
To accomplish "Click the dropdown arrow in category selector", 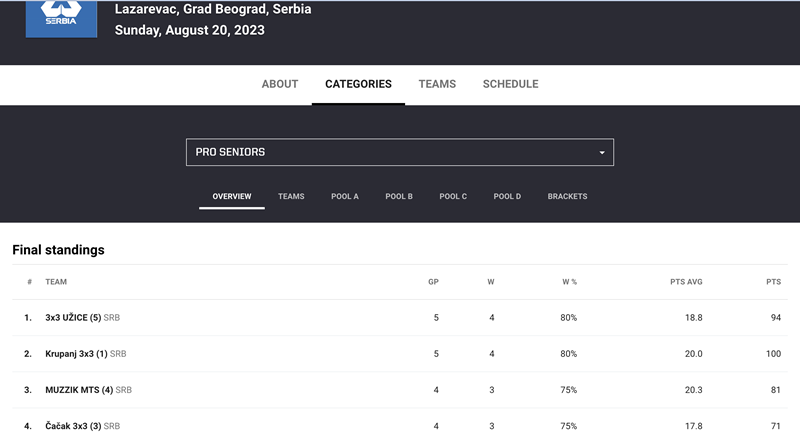I will (x=602, y=152).
